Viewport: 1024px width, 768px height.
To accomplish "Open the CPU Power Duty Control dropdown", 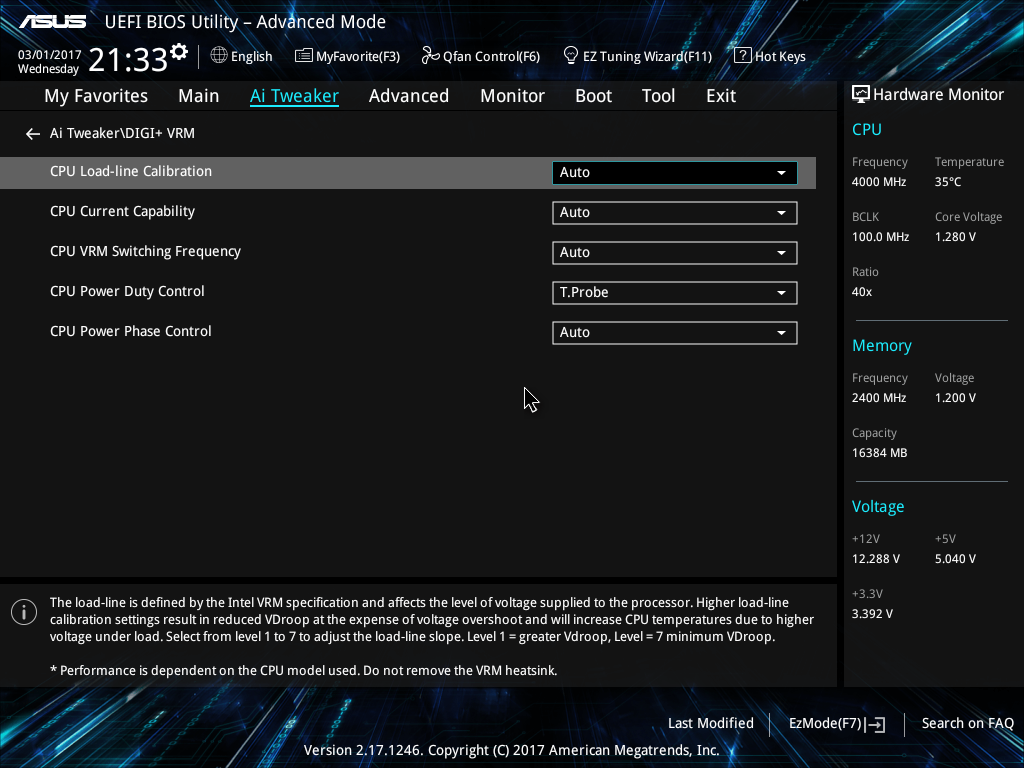I will point(675,293).
